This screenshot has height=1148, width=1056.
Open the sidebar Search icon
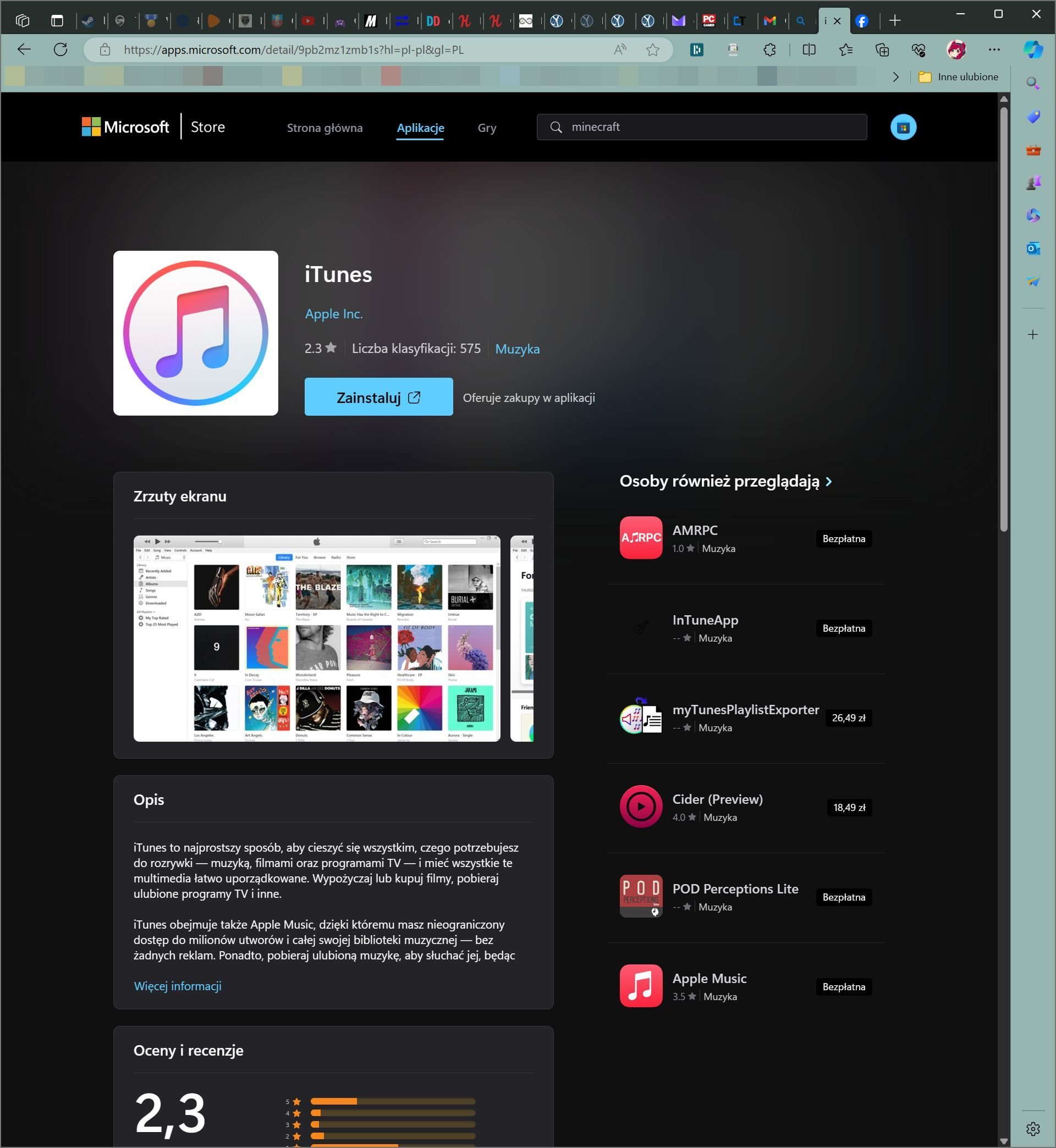pos(1032,84)
